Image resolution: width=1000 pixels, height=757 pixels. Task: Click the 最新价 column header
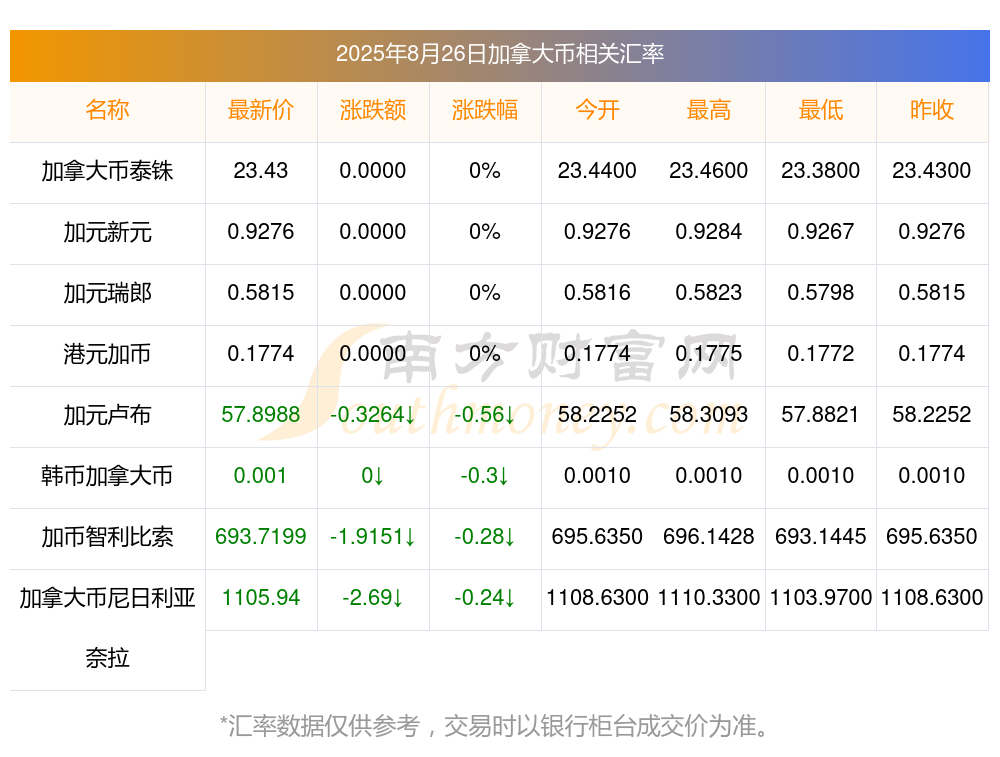click(261, 110)
